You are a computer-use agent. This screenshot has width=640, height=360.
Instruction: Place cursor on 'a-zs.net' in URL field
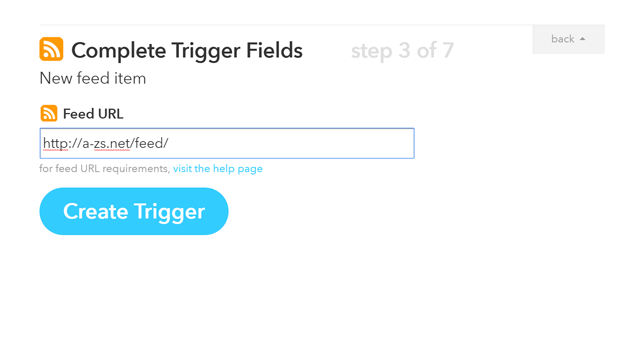click(x=106, y=143)
